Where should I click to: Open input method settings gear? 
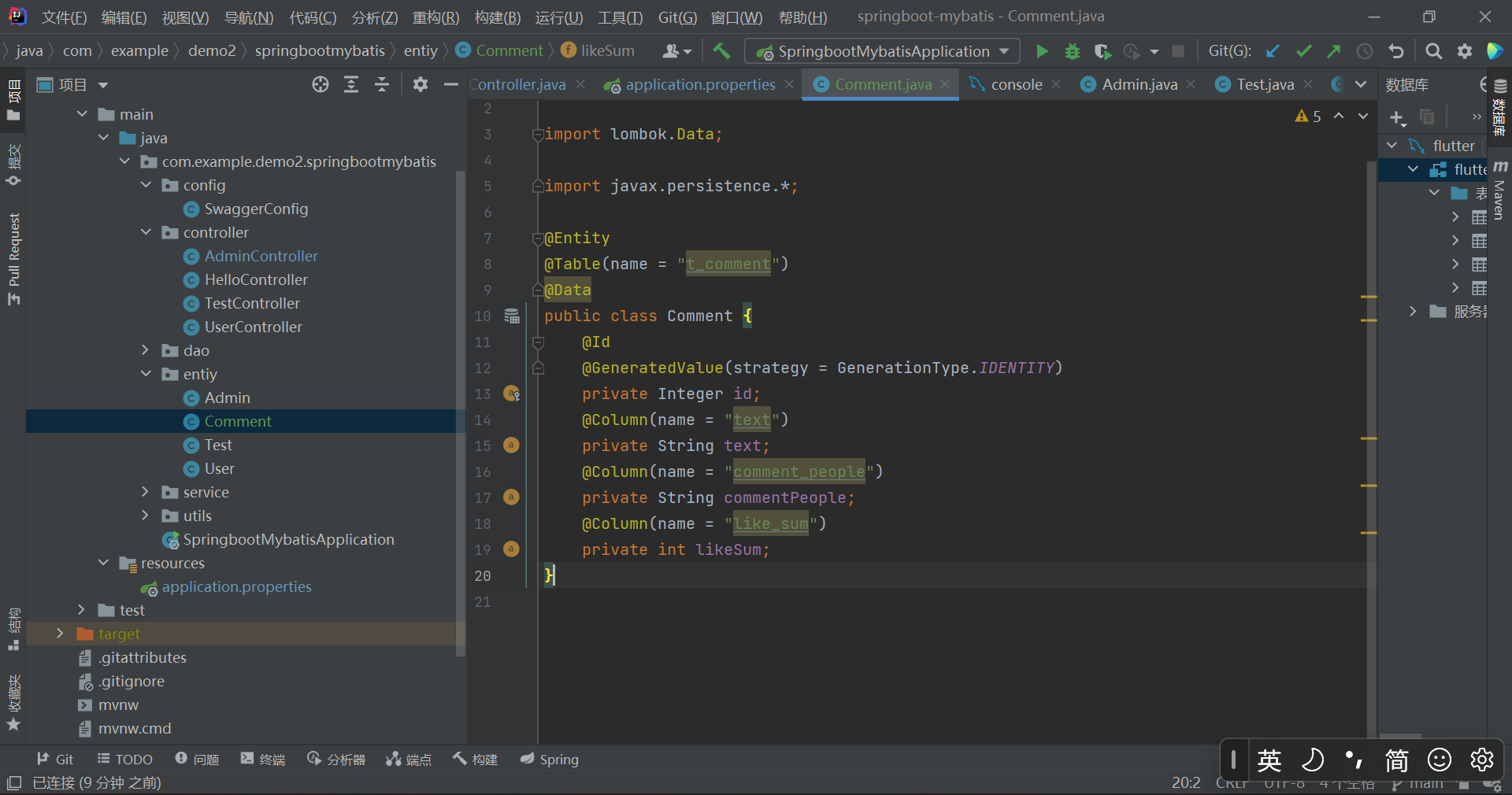point(1481,760)
